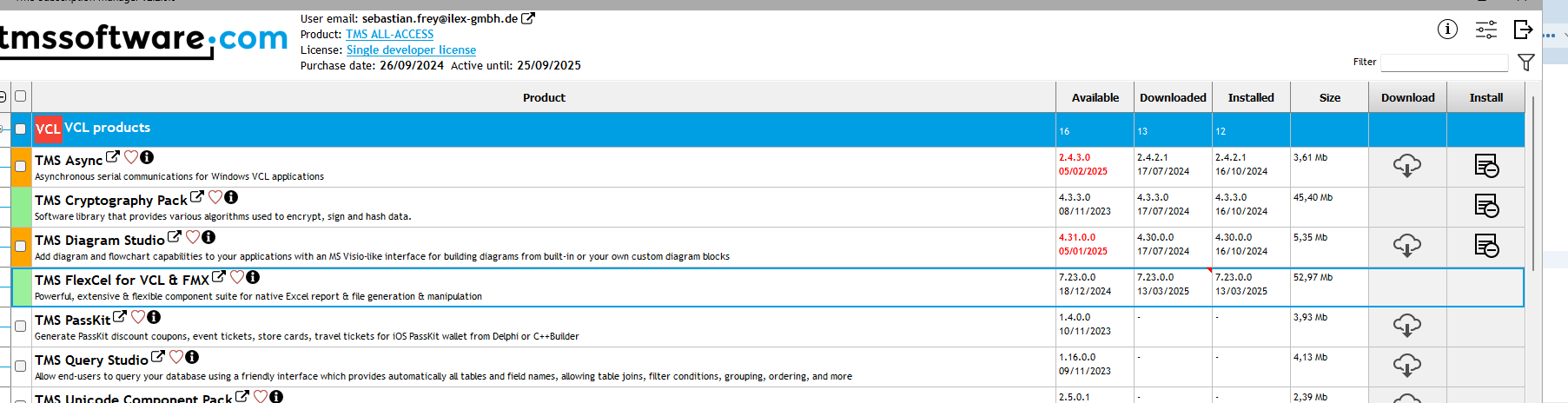Uninstall TMS Async via install column icon
Image resolution: width=1568 pixels, height=403 pixels.
pyautogui.click(x=1486, y=165)
